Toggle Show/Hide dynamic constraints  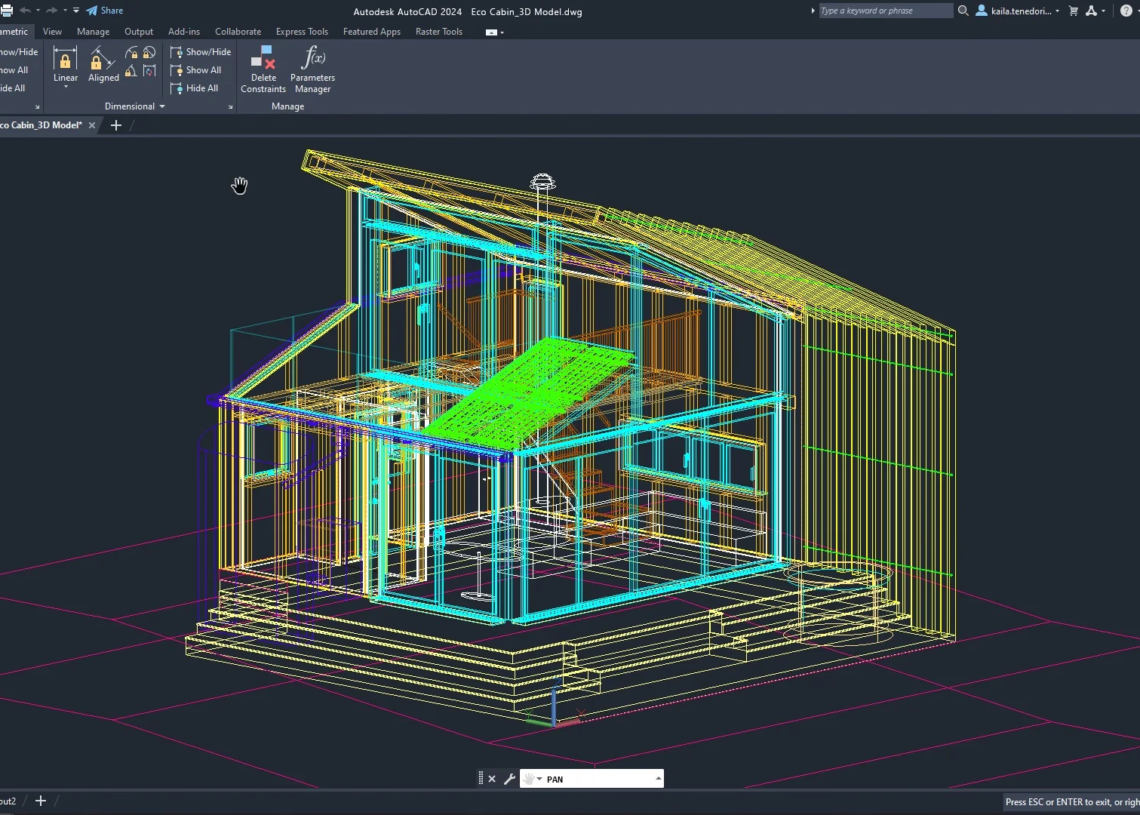pos(200,52)
